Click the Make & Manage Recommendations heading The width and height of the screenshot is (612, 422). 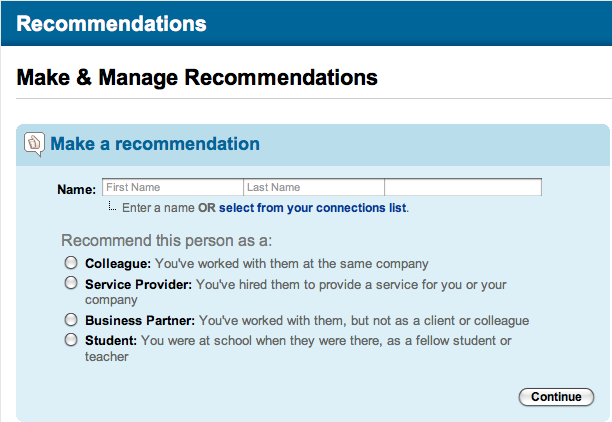(x=198, y=77)
